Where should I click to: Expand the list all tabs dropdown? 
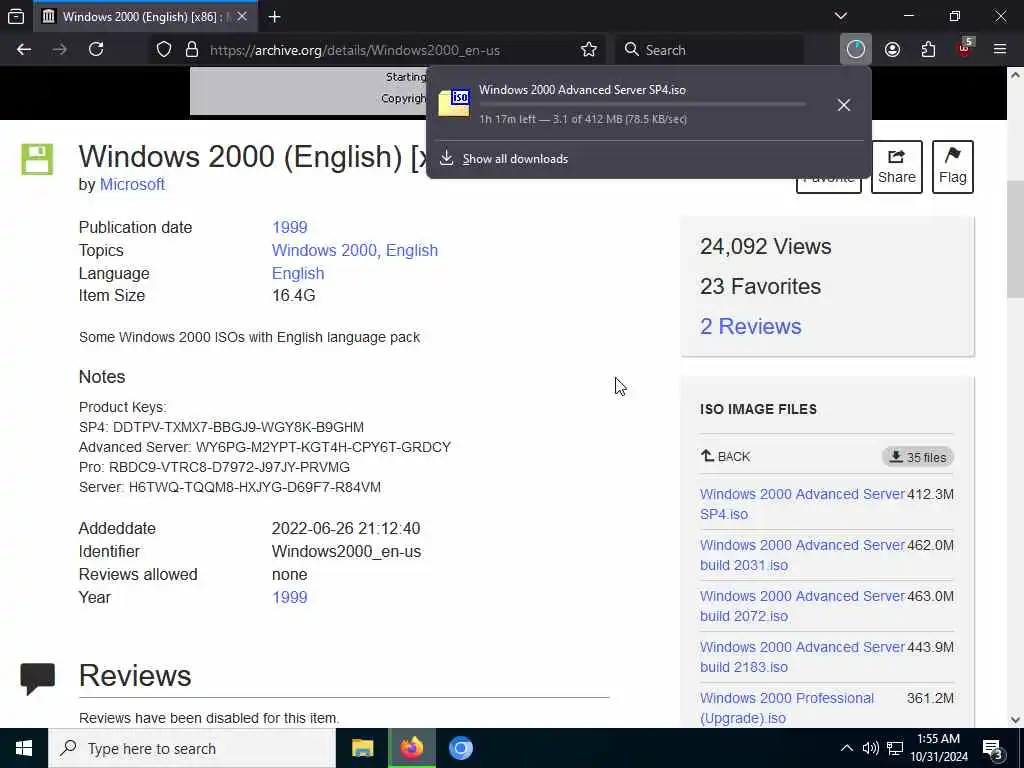(x=841, y=16)
